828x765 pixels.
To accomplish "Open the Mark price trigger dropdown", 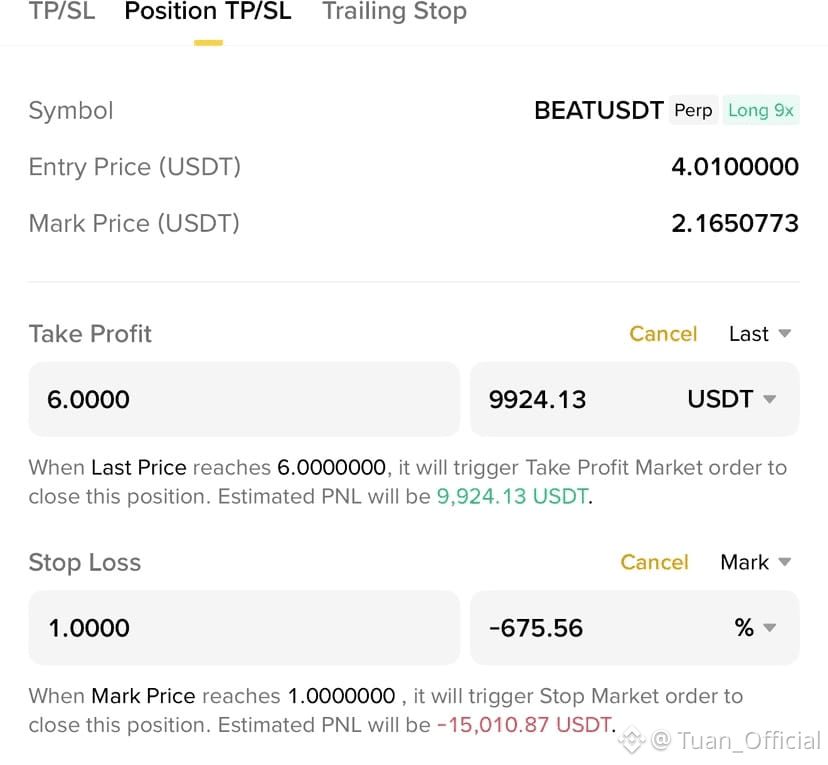I will pos(754,562).
